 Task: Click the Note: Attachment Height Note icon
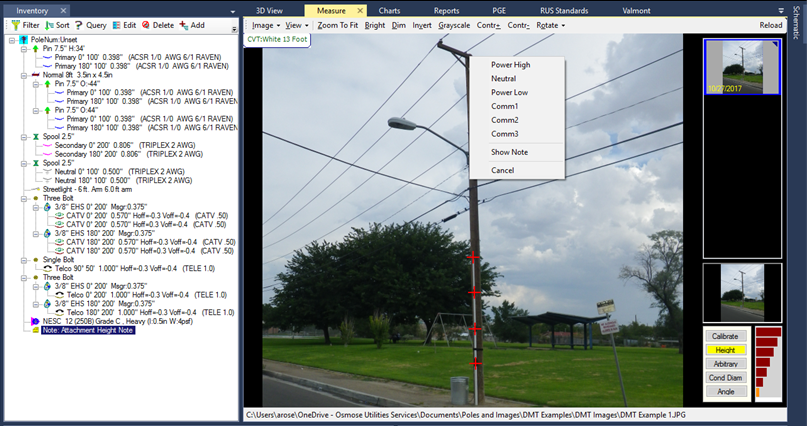[36, 330]
